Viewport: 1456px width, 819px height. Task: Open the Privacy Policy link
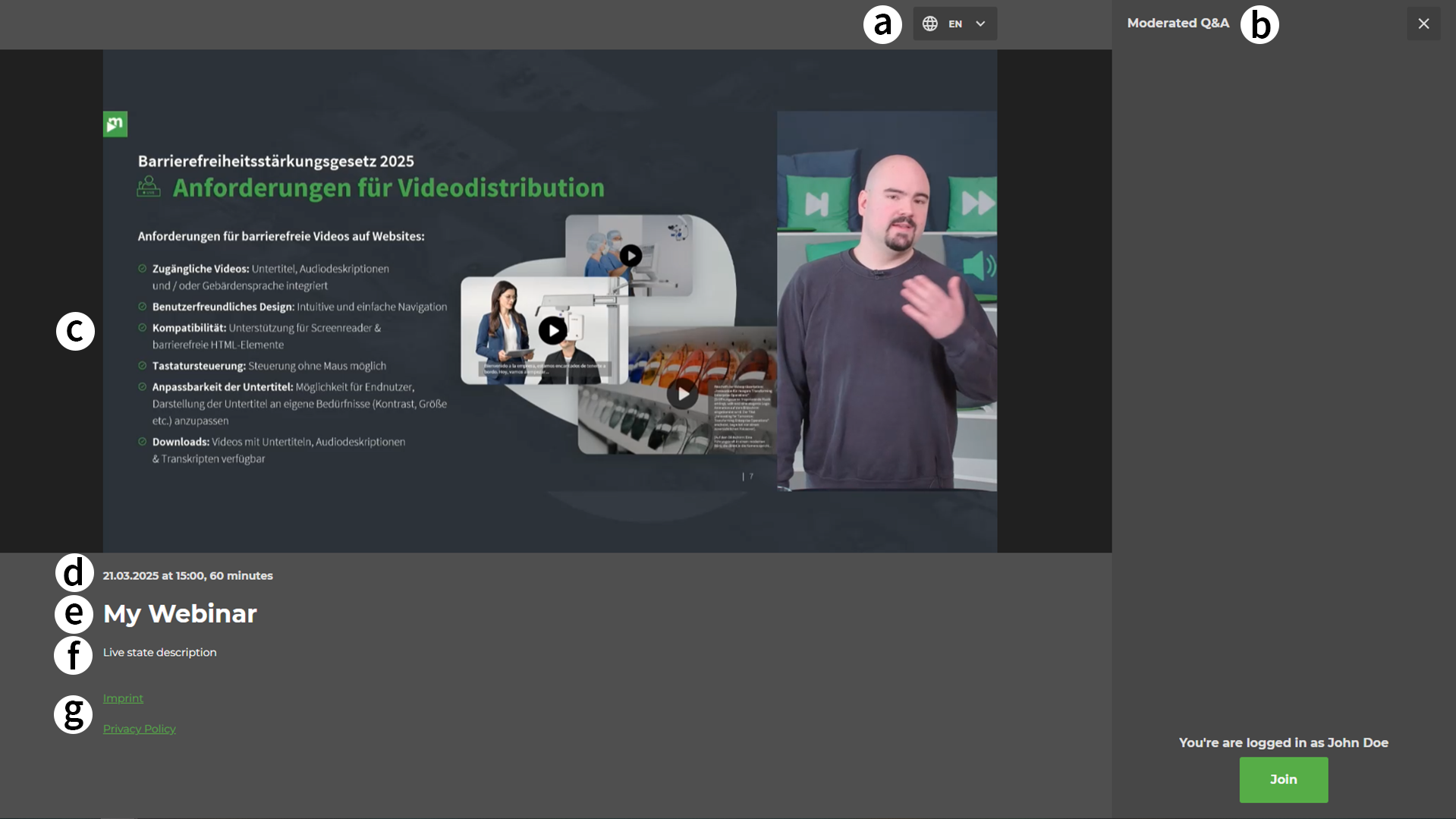point(139,729)
